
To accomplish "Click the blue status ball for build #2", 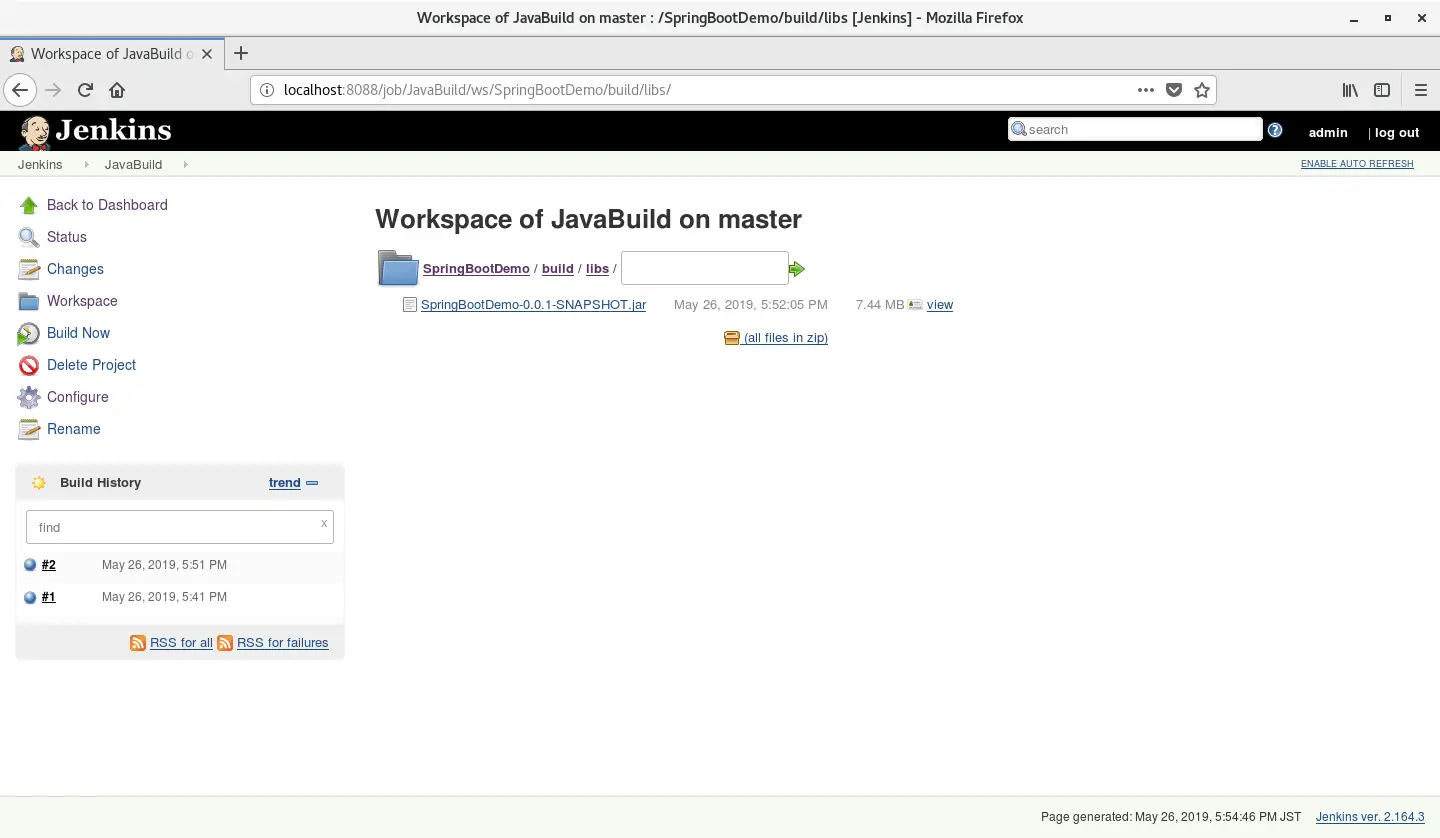I will (x=30, y=565).
